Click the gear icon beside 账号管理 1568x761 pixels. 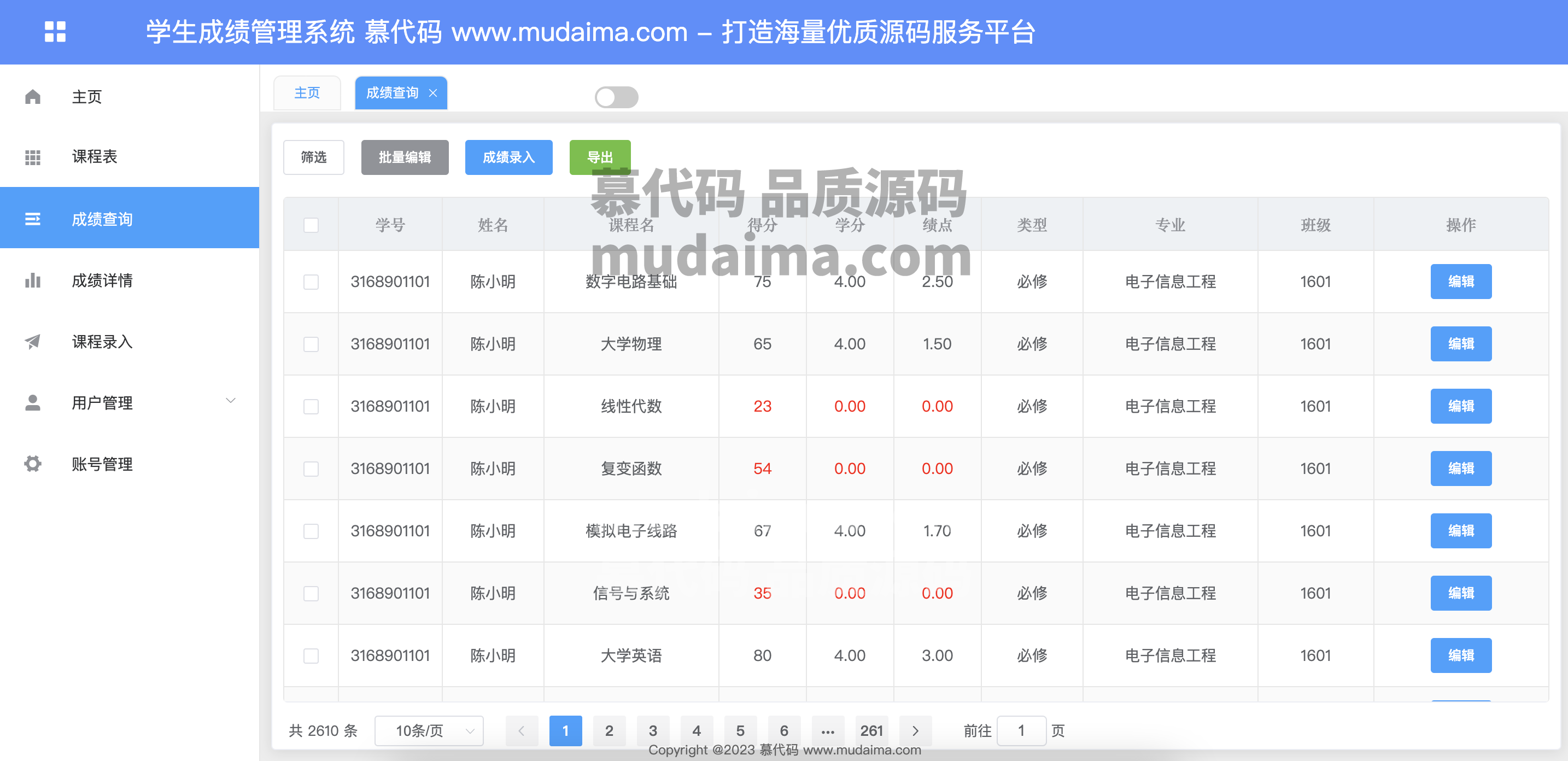click(33, 464)
